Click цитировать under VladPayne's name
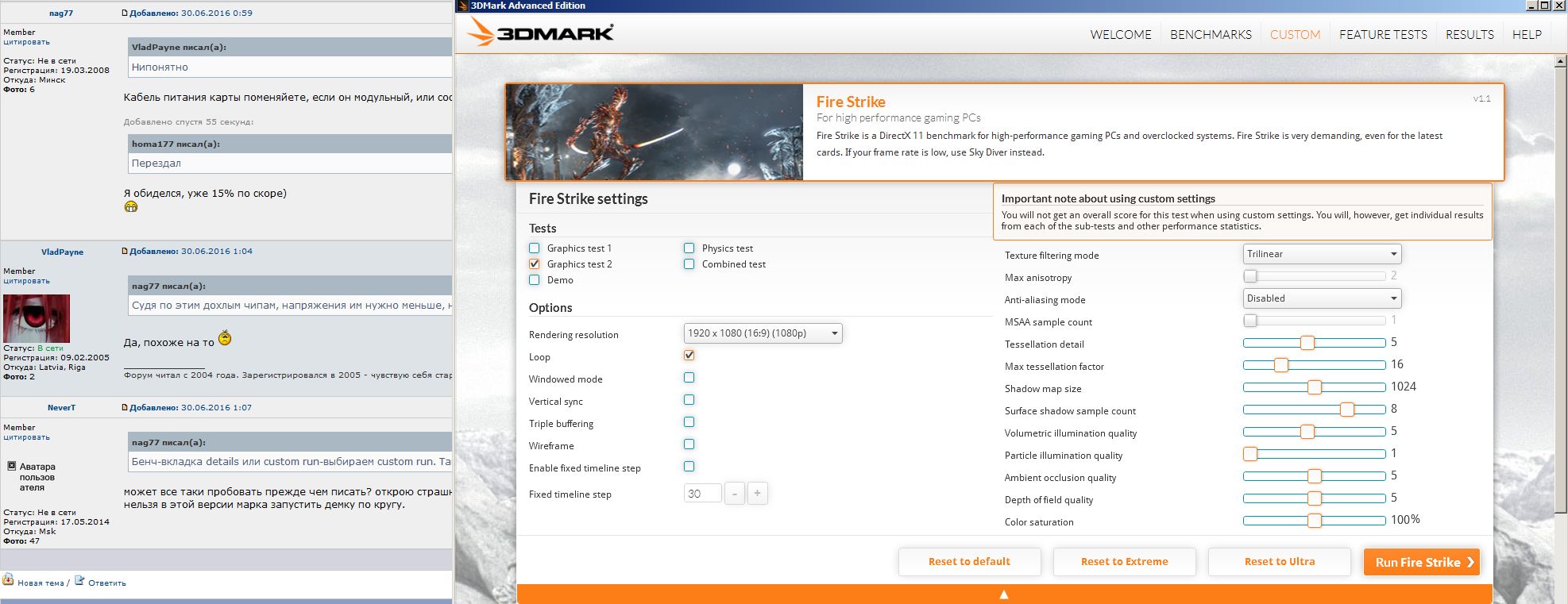 pyautogui.click(x=26, y=281)
